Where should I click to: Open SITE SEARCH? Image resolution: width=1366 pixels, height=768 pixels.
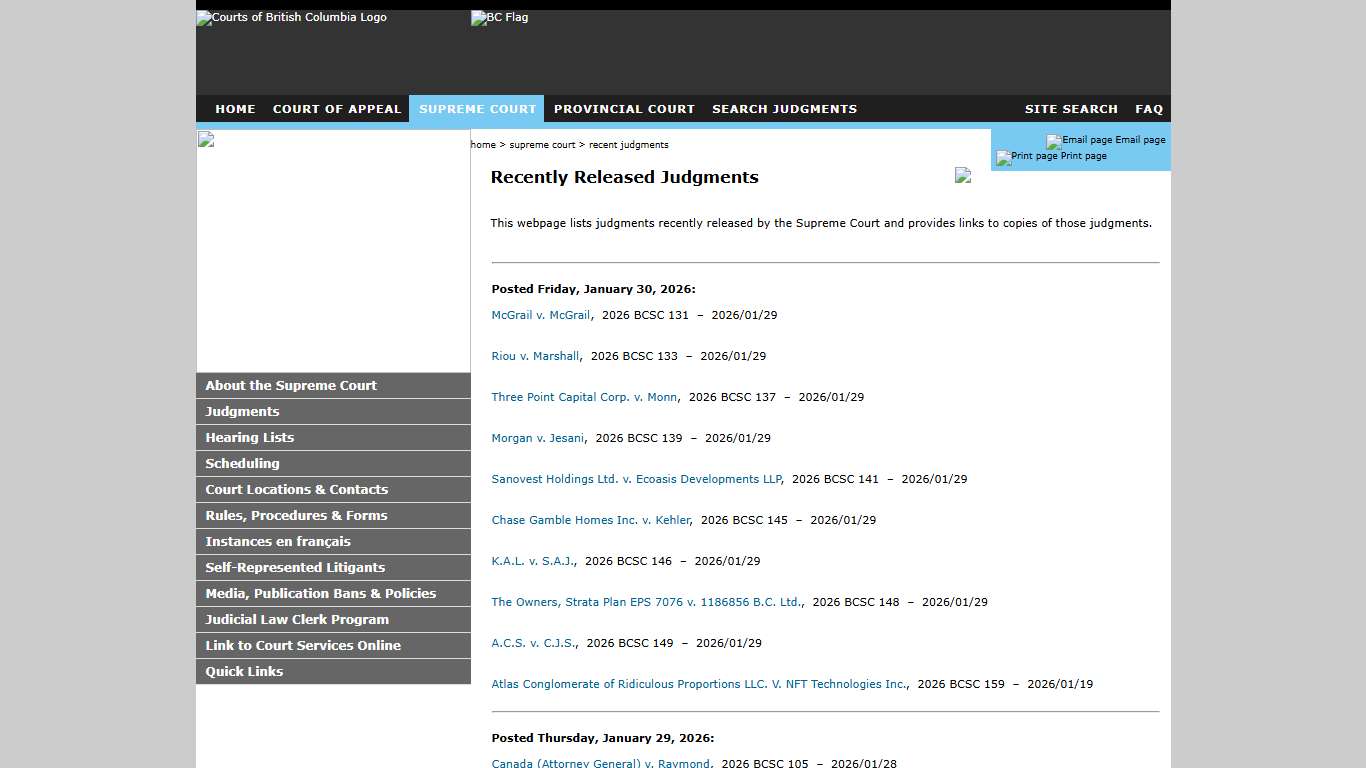[x=1071, y=109]
